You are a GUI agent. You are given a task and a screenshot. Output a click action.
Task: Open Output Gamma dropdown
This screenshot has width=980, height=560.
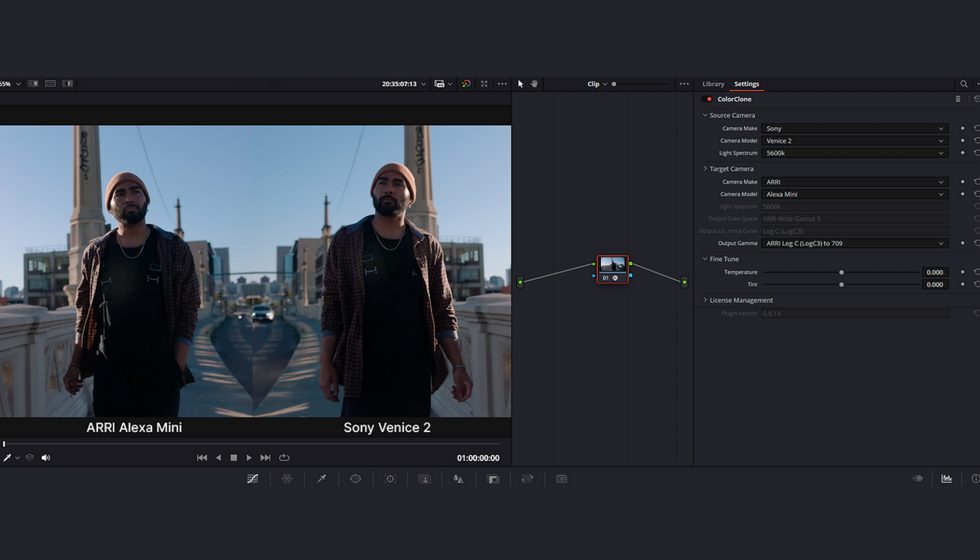tap(854, 243)
